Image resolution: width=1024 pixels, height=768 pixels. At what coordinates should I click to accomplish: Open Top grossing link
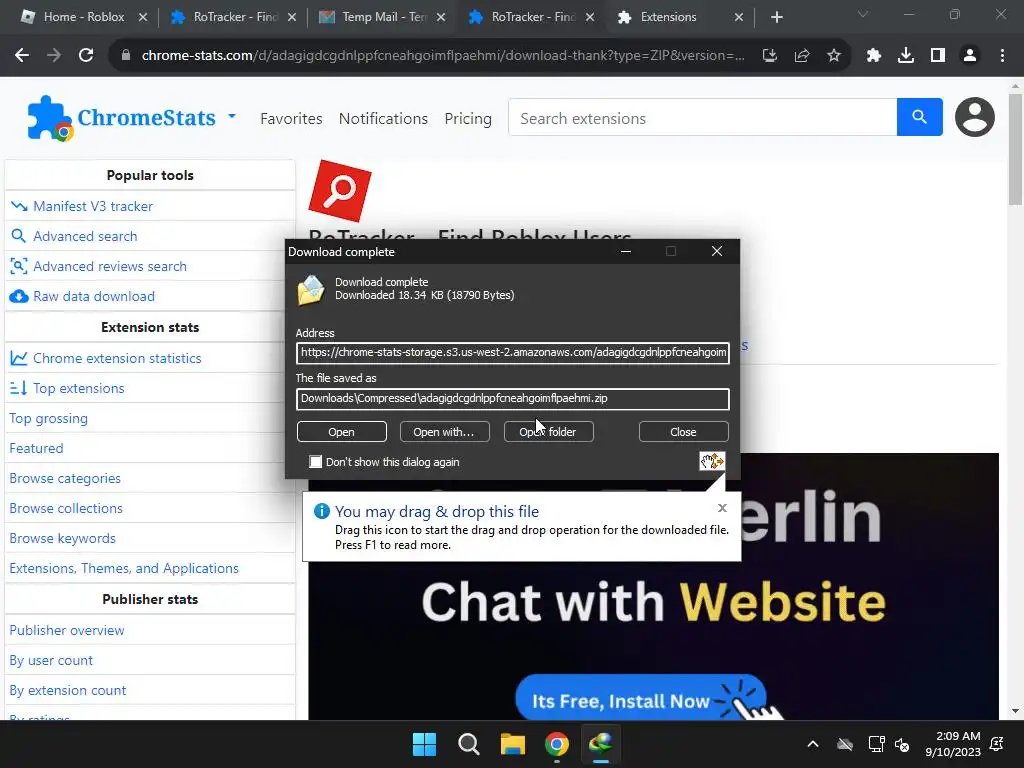(48, 419)
